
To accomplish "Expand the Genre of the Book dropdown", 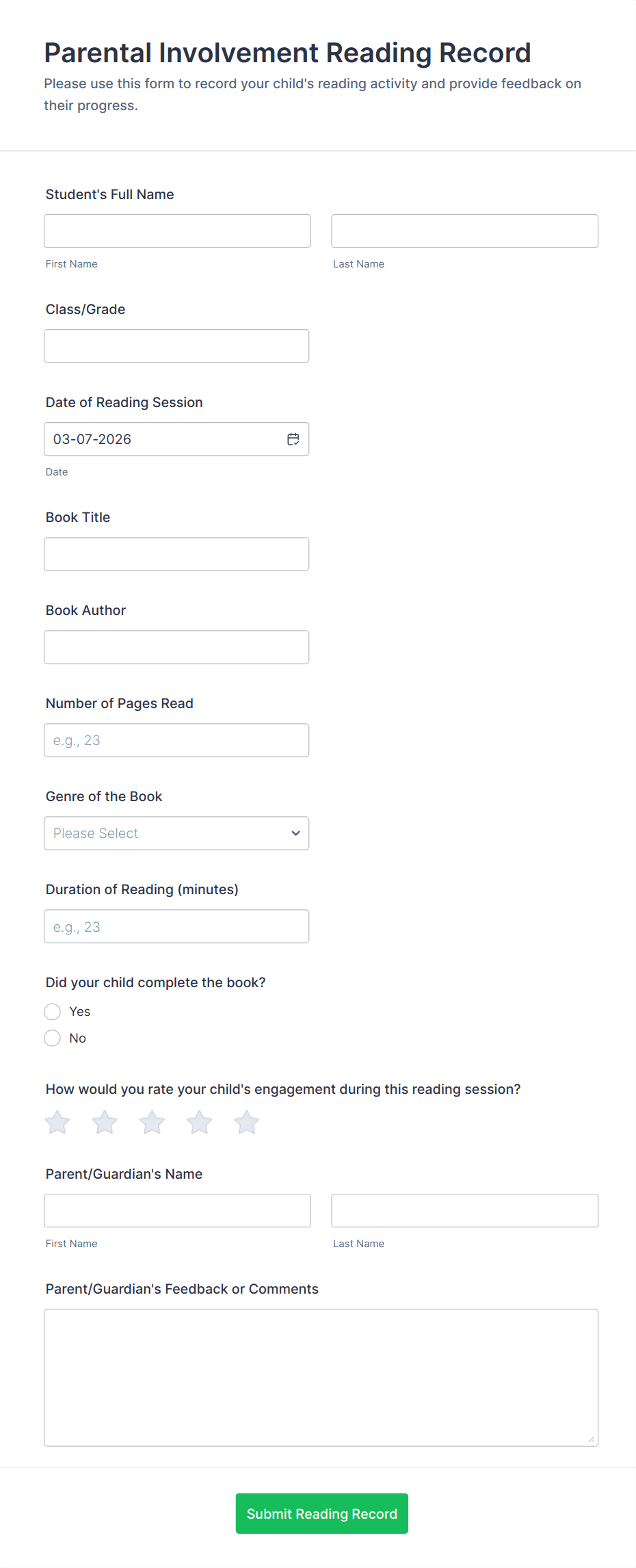I will pos(176,833).
